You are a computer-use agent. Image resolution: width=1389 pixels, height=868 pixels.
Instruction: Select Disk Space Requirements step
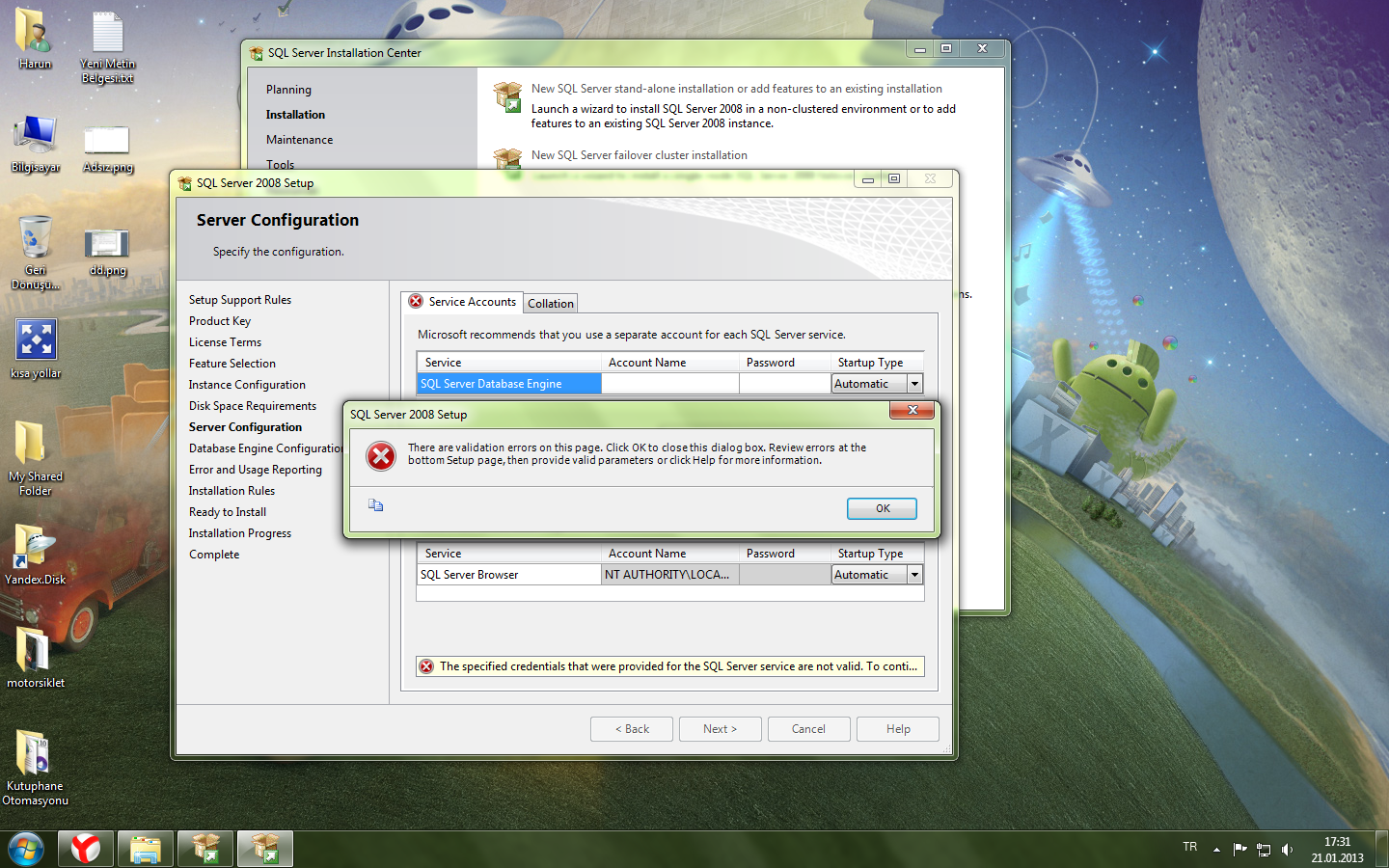coord(253,406)
